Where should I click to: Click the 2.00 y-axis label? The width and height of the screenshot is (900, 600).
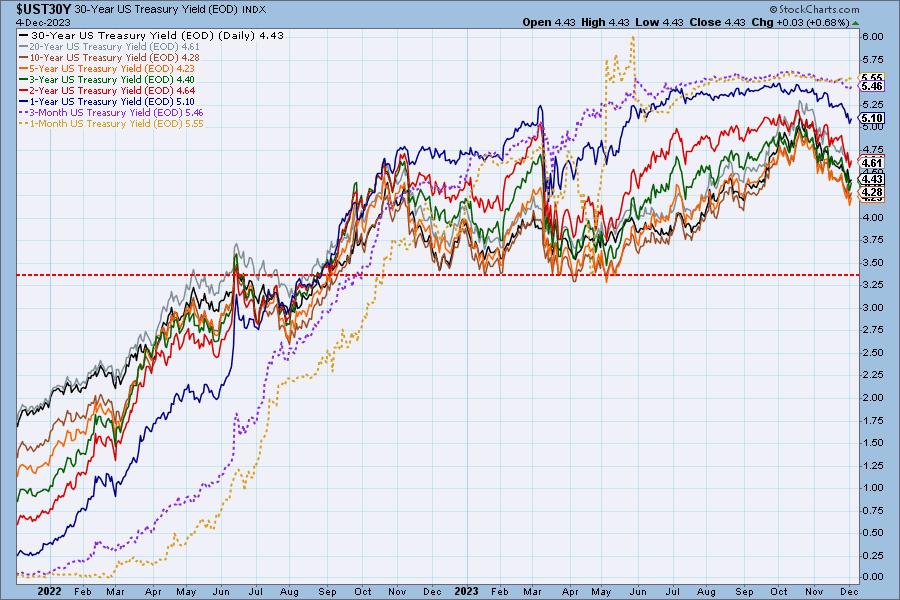coord(872,397)
